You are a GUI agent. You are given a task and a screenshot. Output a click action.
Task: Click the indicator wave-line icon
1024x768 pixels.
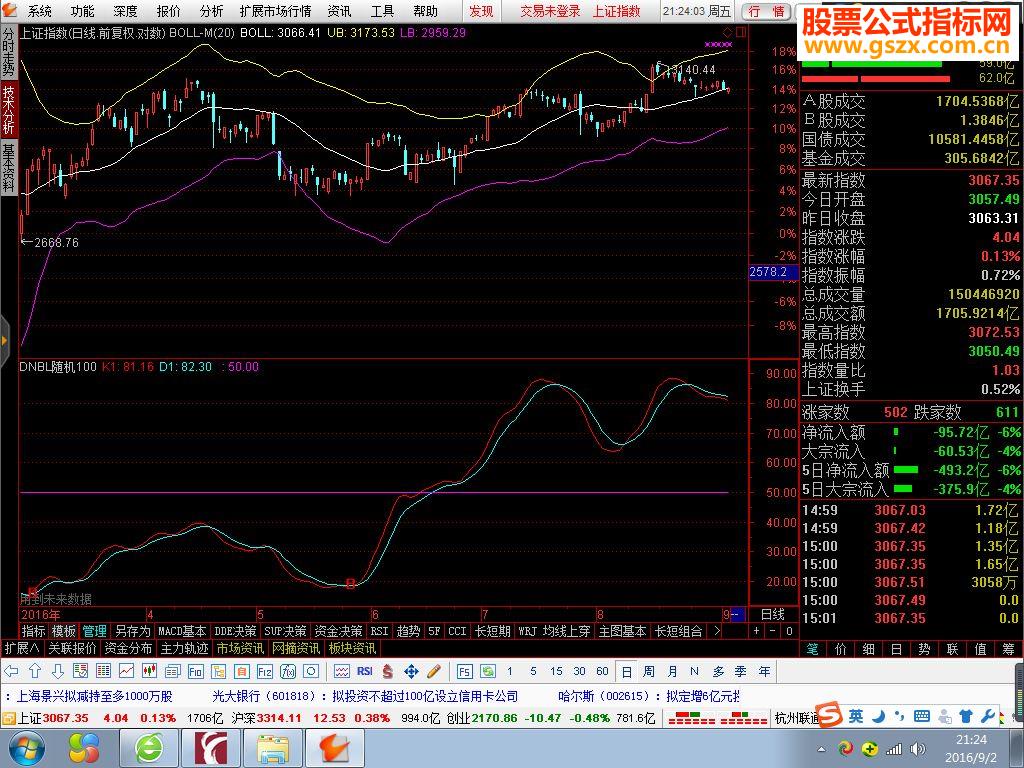(x=342, y=671)
